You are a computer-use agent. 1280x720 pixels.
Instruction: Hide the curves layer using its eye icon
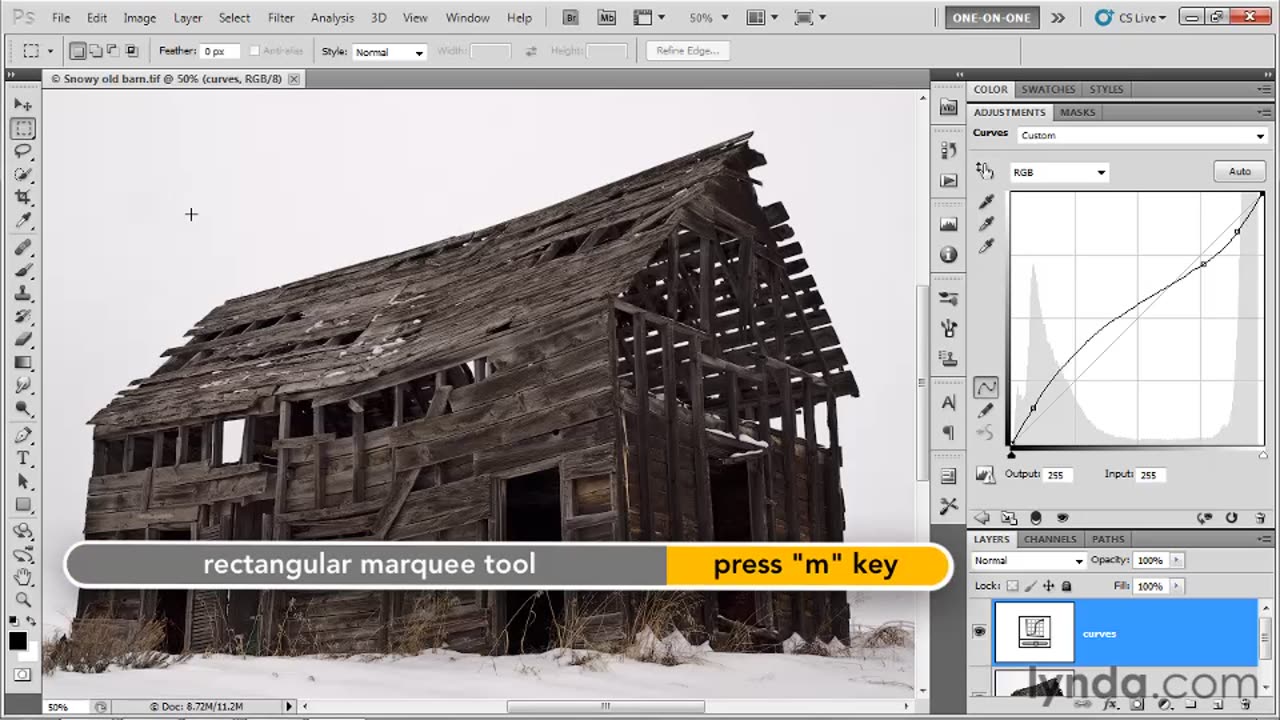[979, 632]
